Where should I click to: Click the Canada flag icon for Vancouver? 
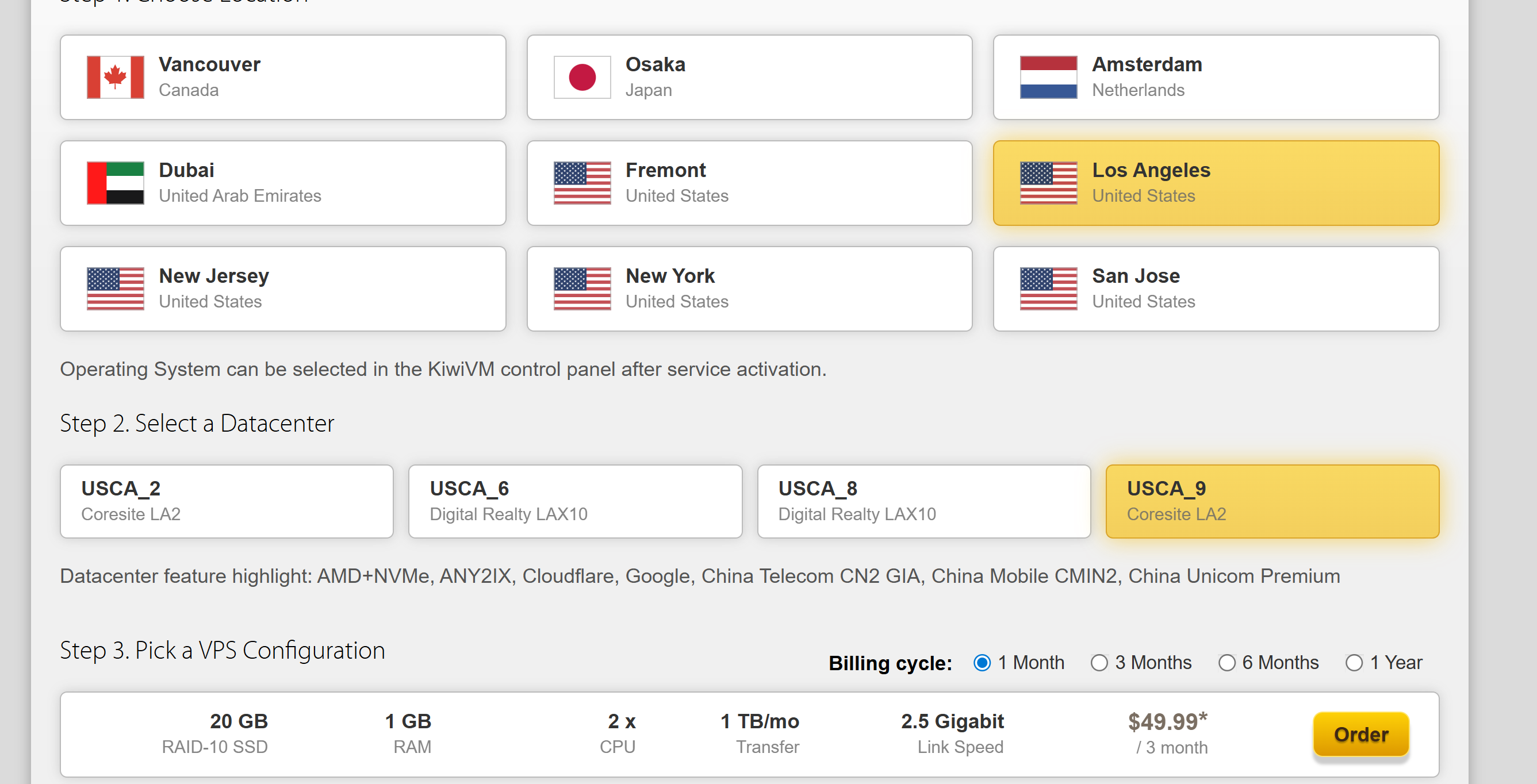[x=115, y=77]
